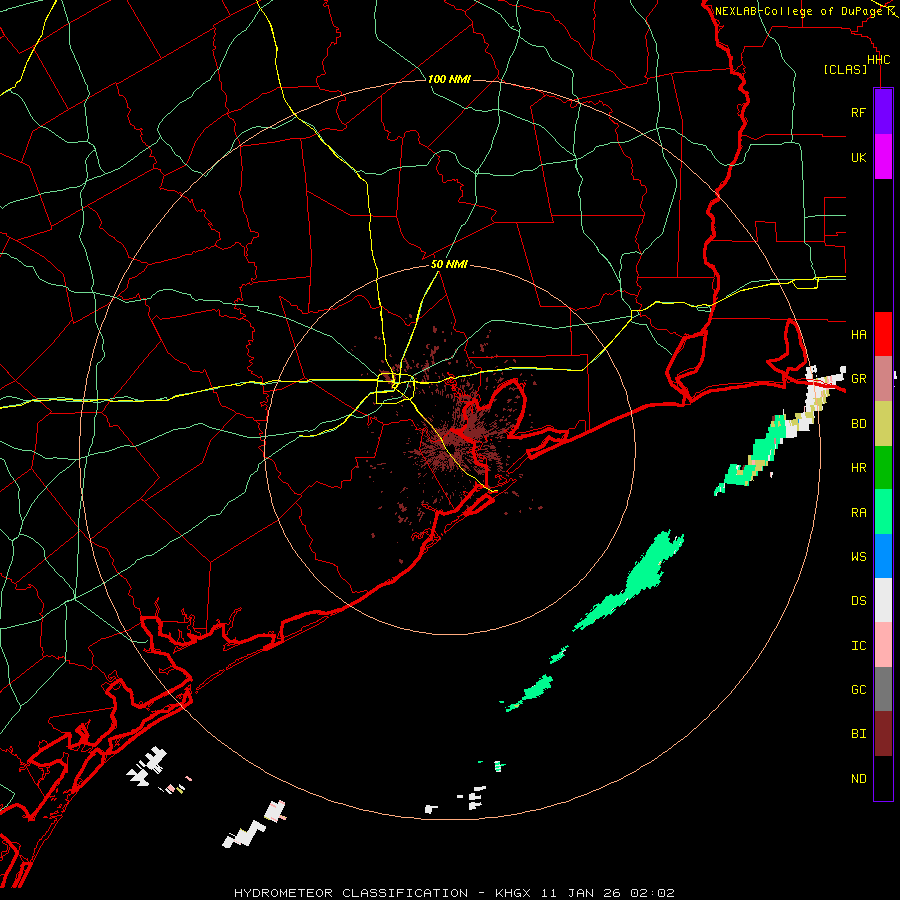Click the "HA" legend label
The image size is (900, 900).
pos(858,334)
